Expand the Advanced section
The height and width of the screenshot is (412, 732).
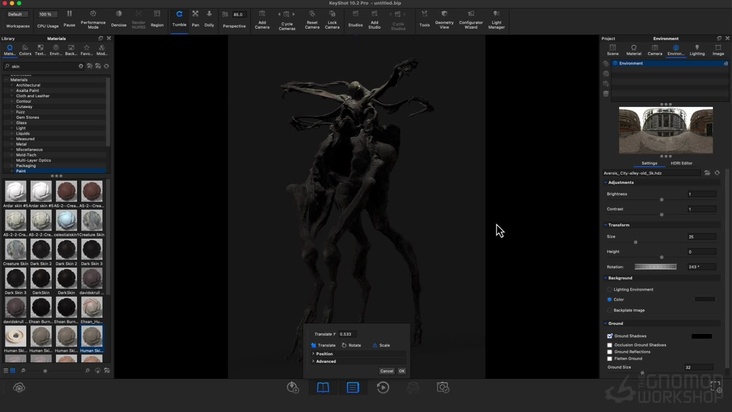tap(326, 362)
